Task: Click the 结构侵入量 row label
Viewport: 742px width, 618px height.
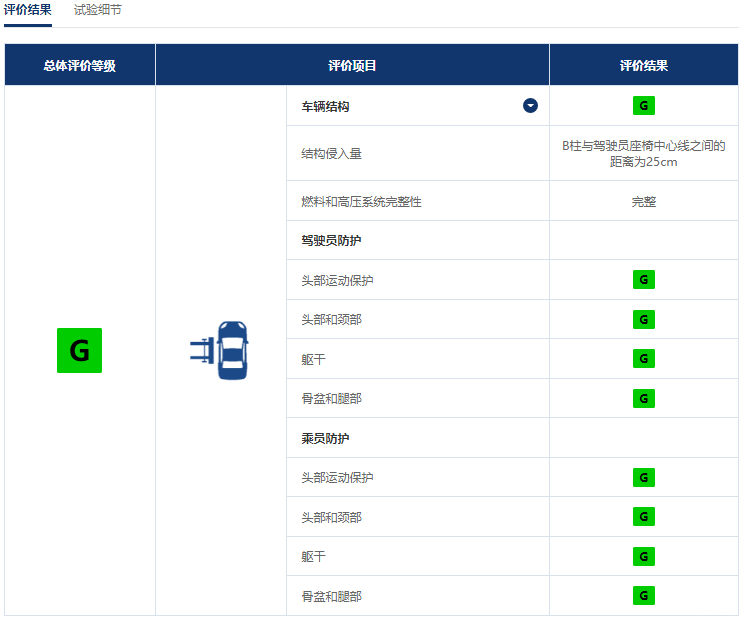Action: [x=331, y=154]
